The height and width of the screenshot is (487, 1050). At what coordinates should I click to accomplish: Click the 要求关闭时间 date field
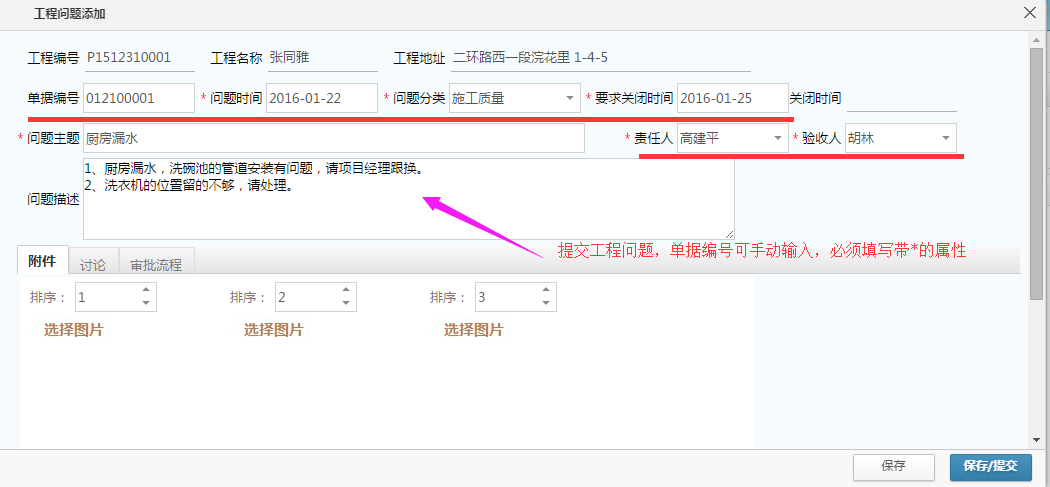coord(732,98)
